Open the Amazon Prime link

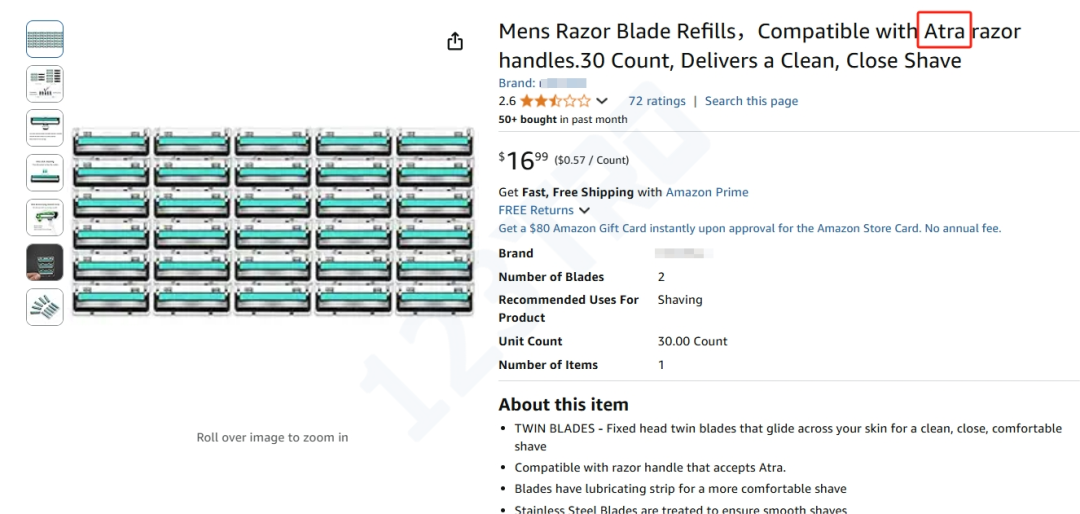tap(707, 192)
